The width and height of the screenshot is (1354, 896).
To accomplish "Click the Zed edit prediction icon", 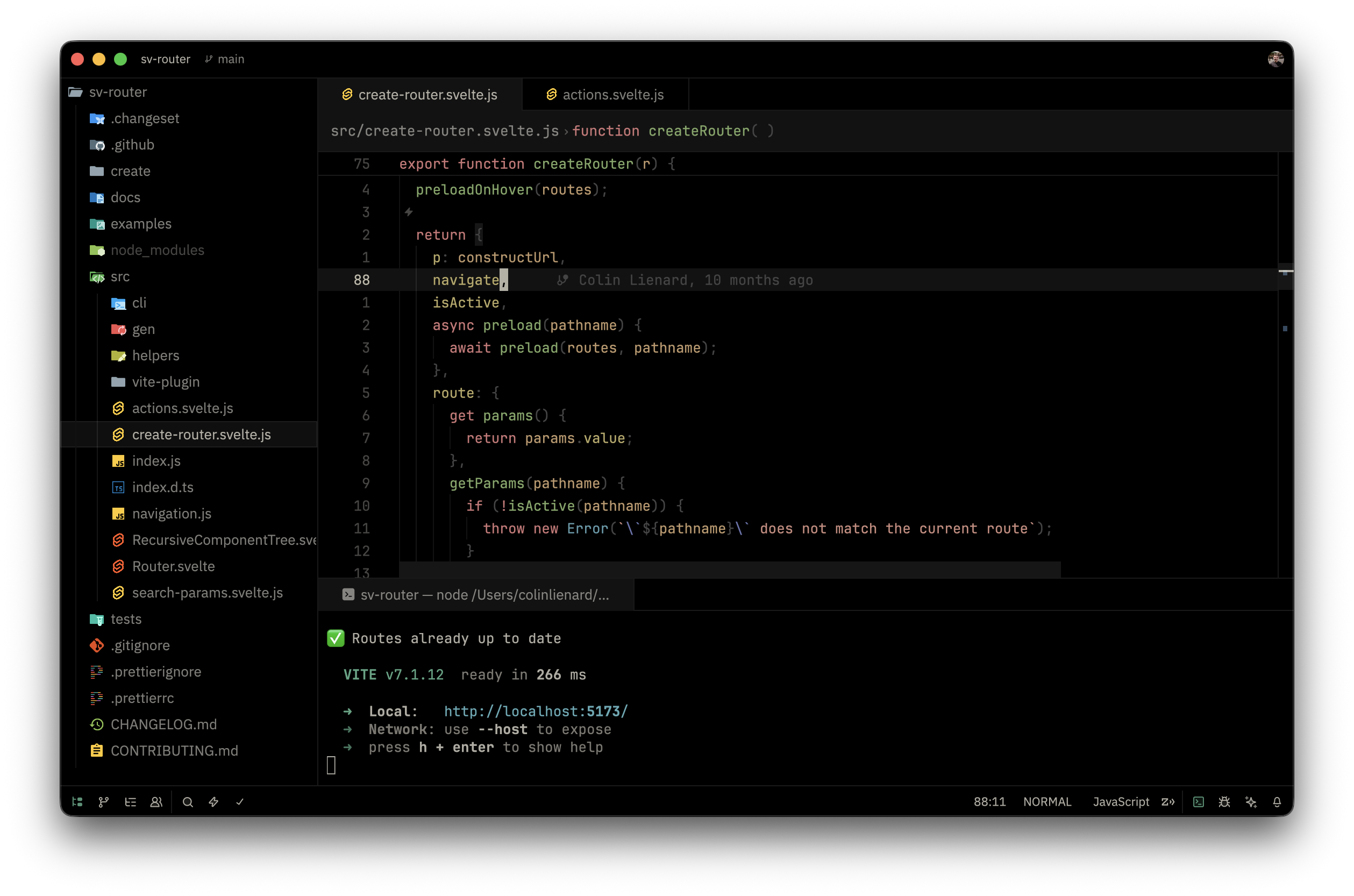I will [1168, 802].
